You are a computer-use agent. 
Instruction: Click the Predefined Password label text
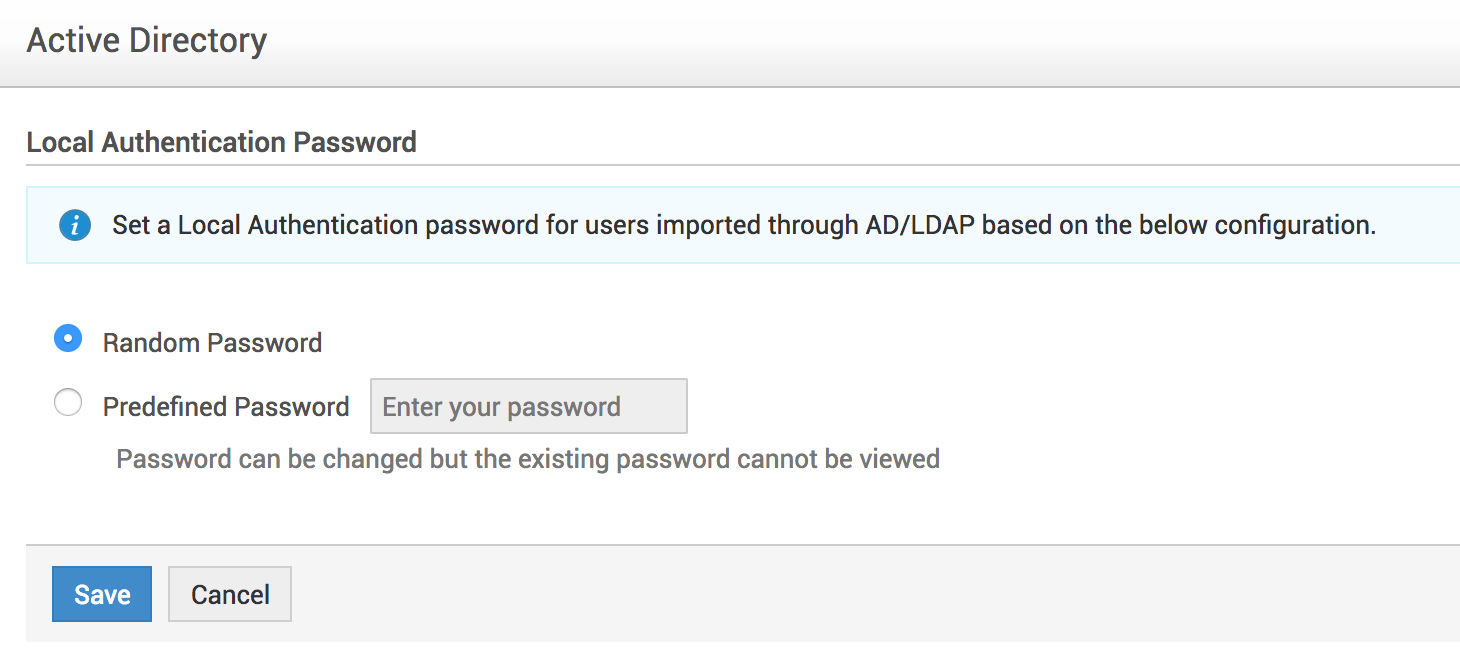(x=226, y=407)
